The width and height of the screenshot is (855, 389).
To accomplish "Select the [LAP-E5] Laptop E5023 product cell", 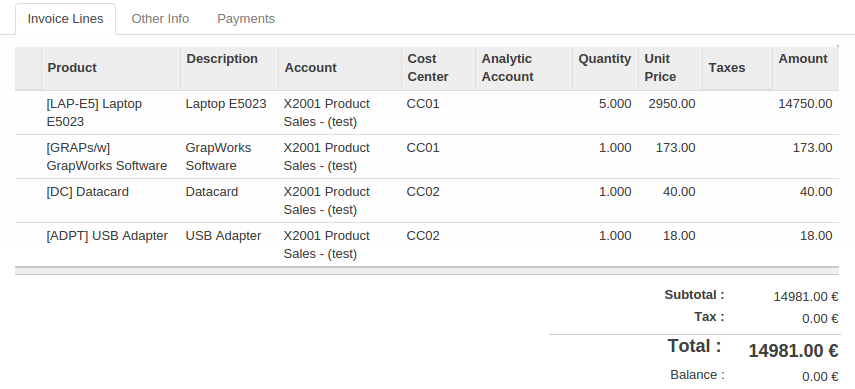I will pyautogui.click(x=111, y=112).
